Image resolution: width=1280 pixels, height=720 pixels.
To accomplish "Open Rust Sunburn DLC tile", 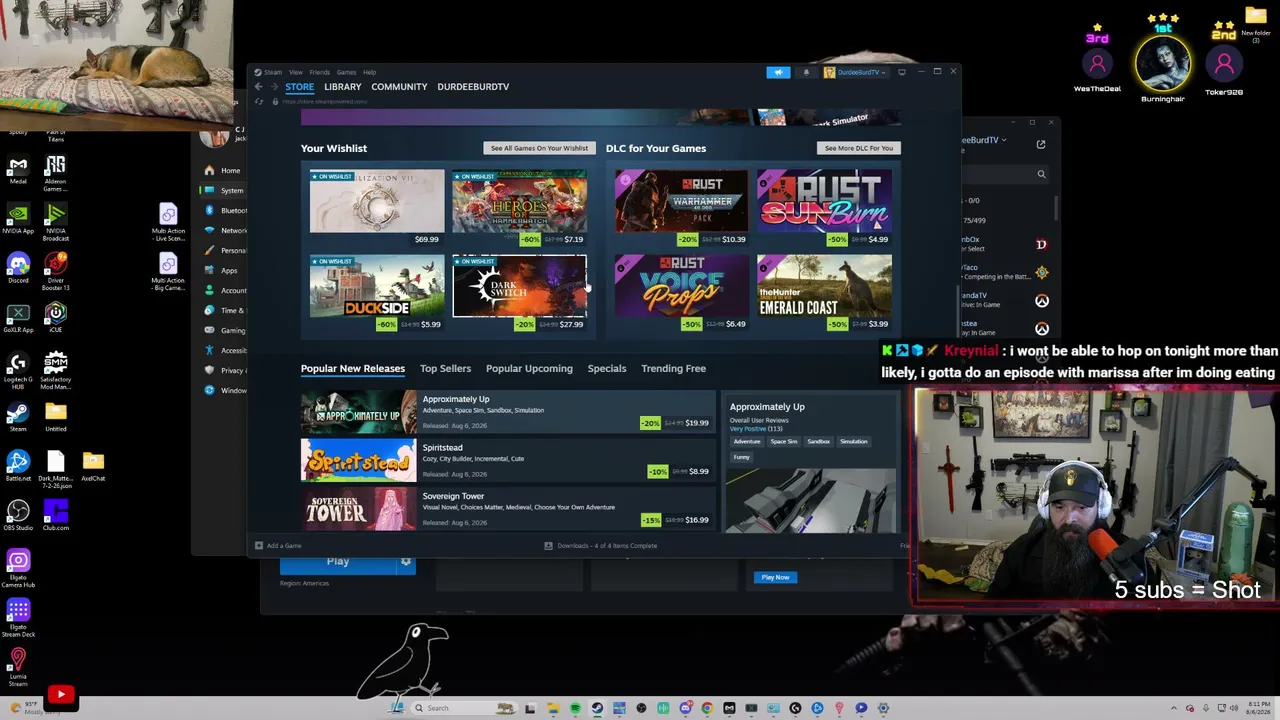I will (824, 201).
